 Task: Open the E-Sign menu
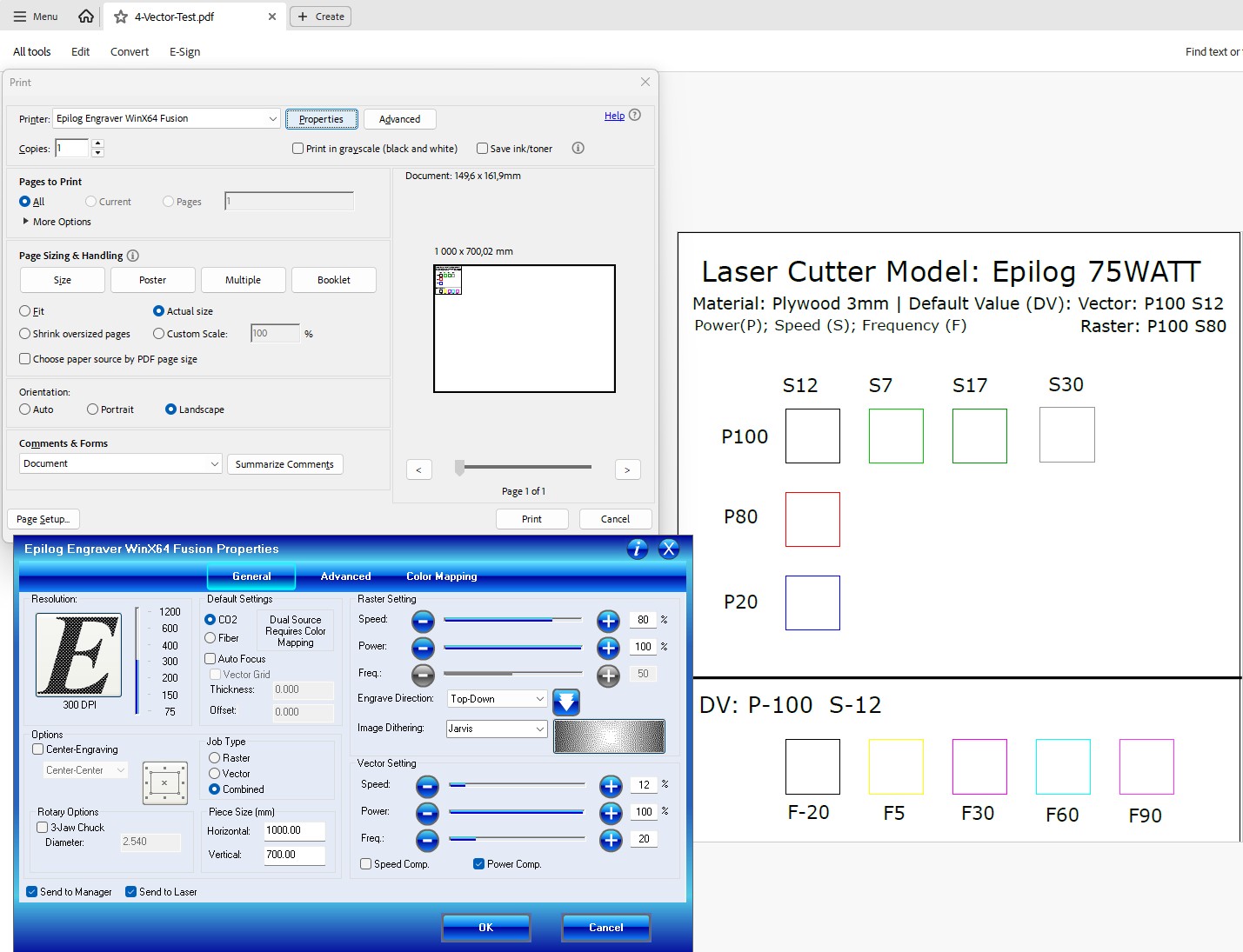click(x=184, y=51)
